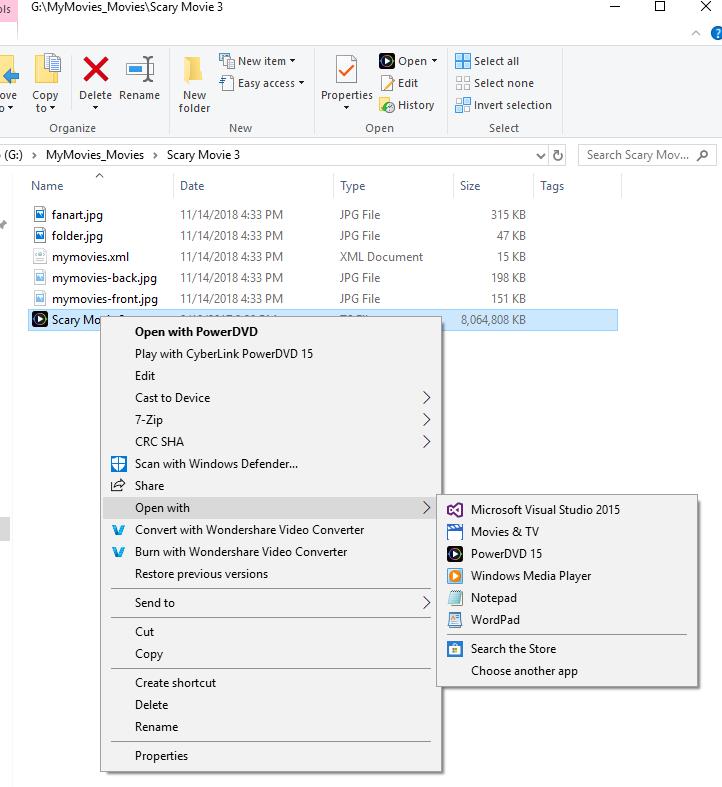Sort by the Type column header
This screenshot has height=787, width=722.
tap(394, 186)
